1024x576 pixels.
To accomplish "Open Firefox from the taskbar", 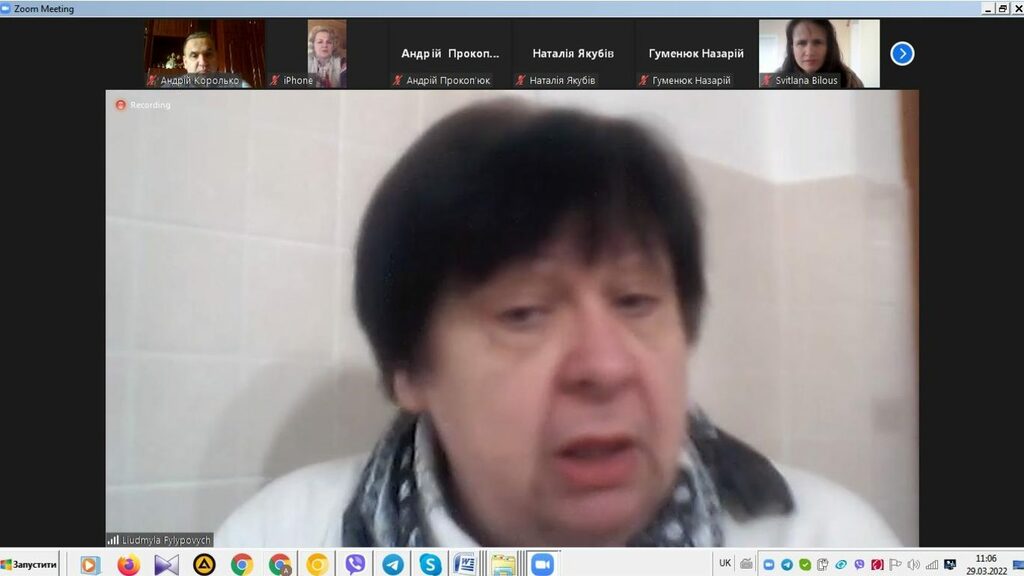I will pyautogui.click(x=128, y=564).
